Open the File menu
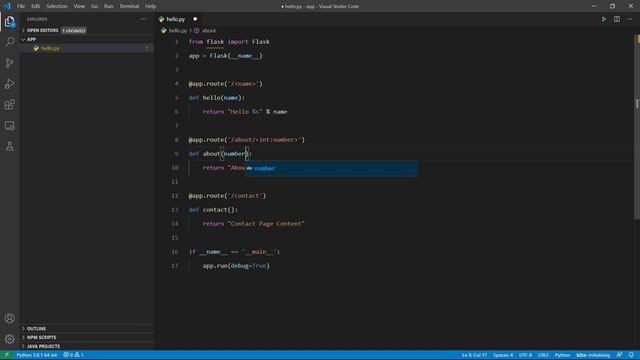 coord(21,6)
